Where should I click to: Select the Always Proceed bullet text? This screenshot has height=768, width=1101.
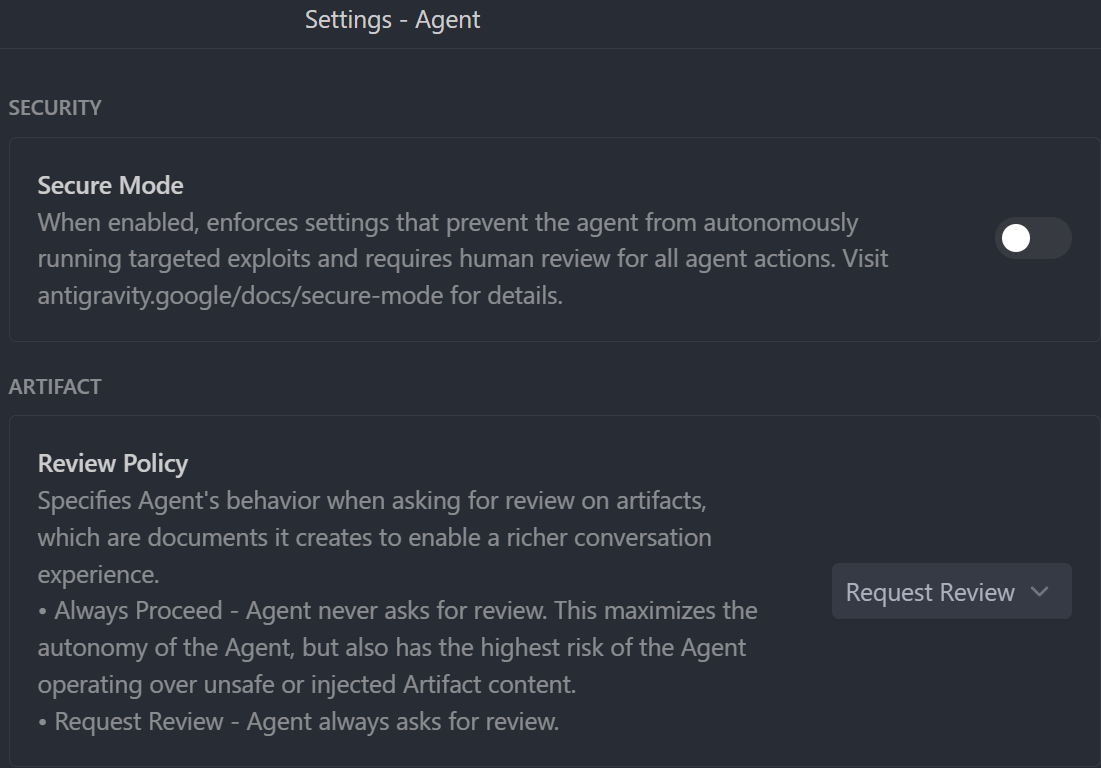pyautogui.click(x=396, y=610)
